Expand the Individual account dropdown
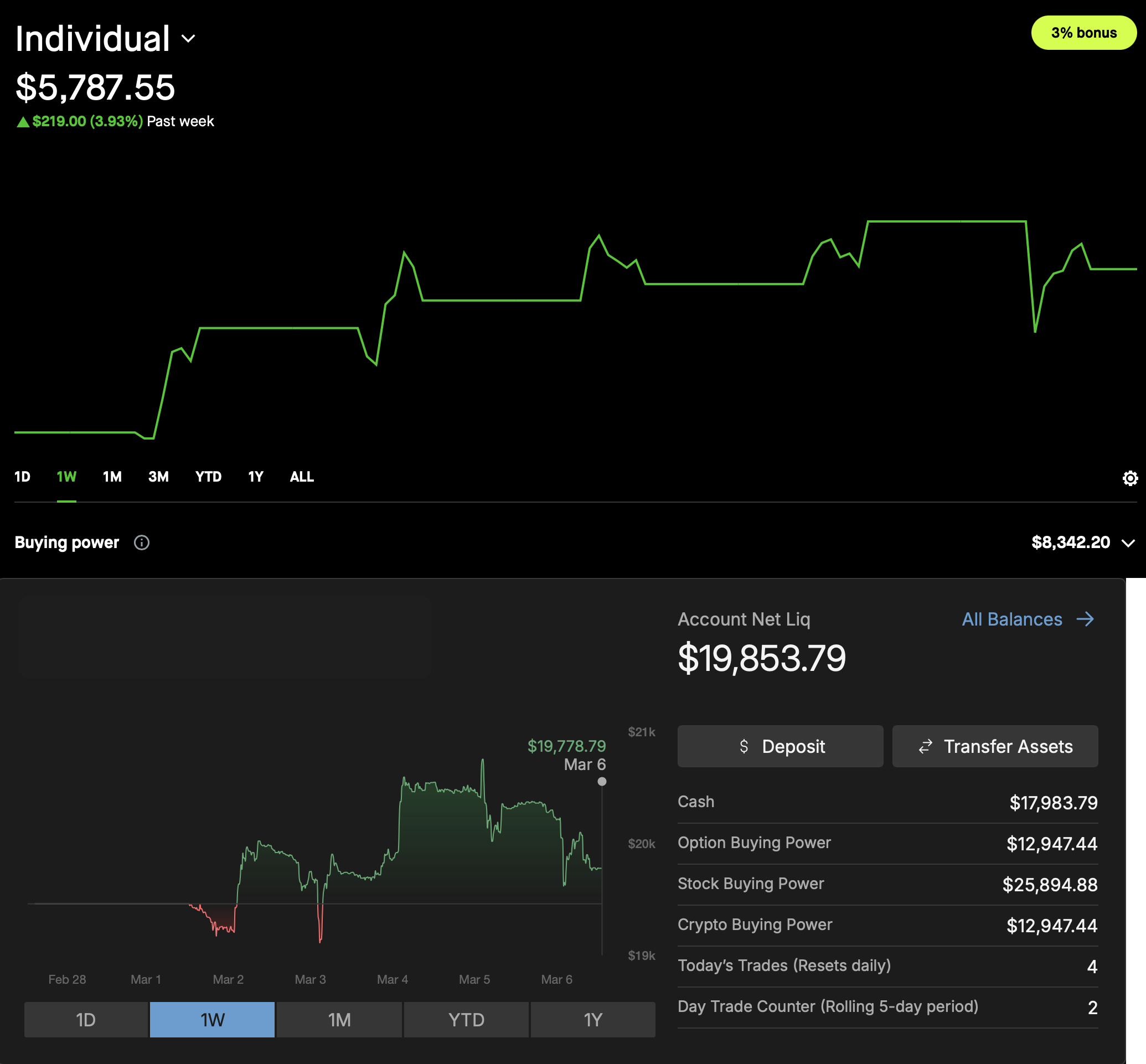 [188, 39]
